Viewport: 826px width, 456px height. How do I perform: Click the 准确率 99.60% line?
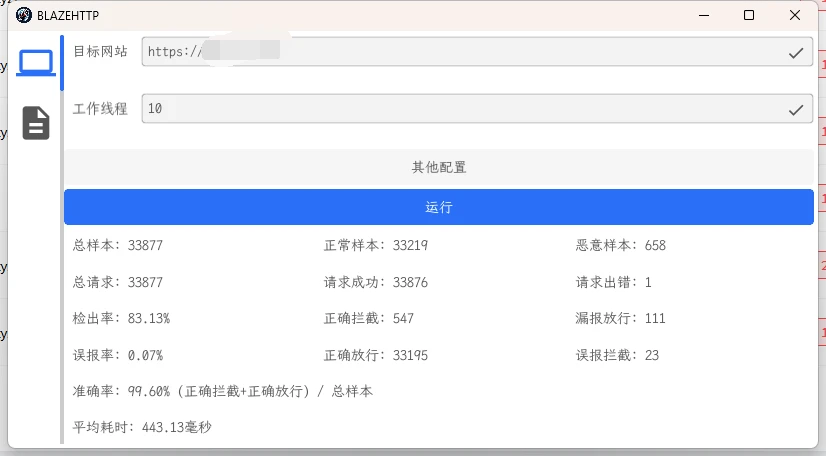tap(223, 391)
